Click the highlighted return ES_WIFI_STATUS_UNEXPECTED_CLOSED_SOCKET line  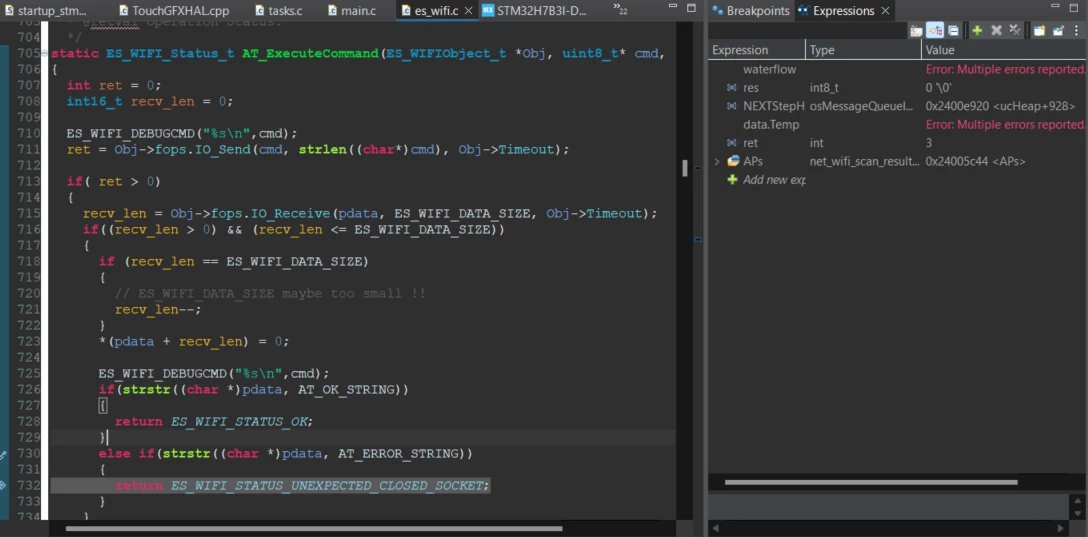pyautogui.click(x=270, y=486)
